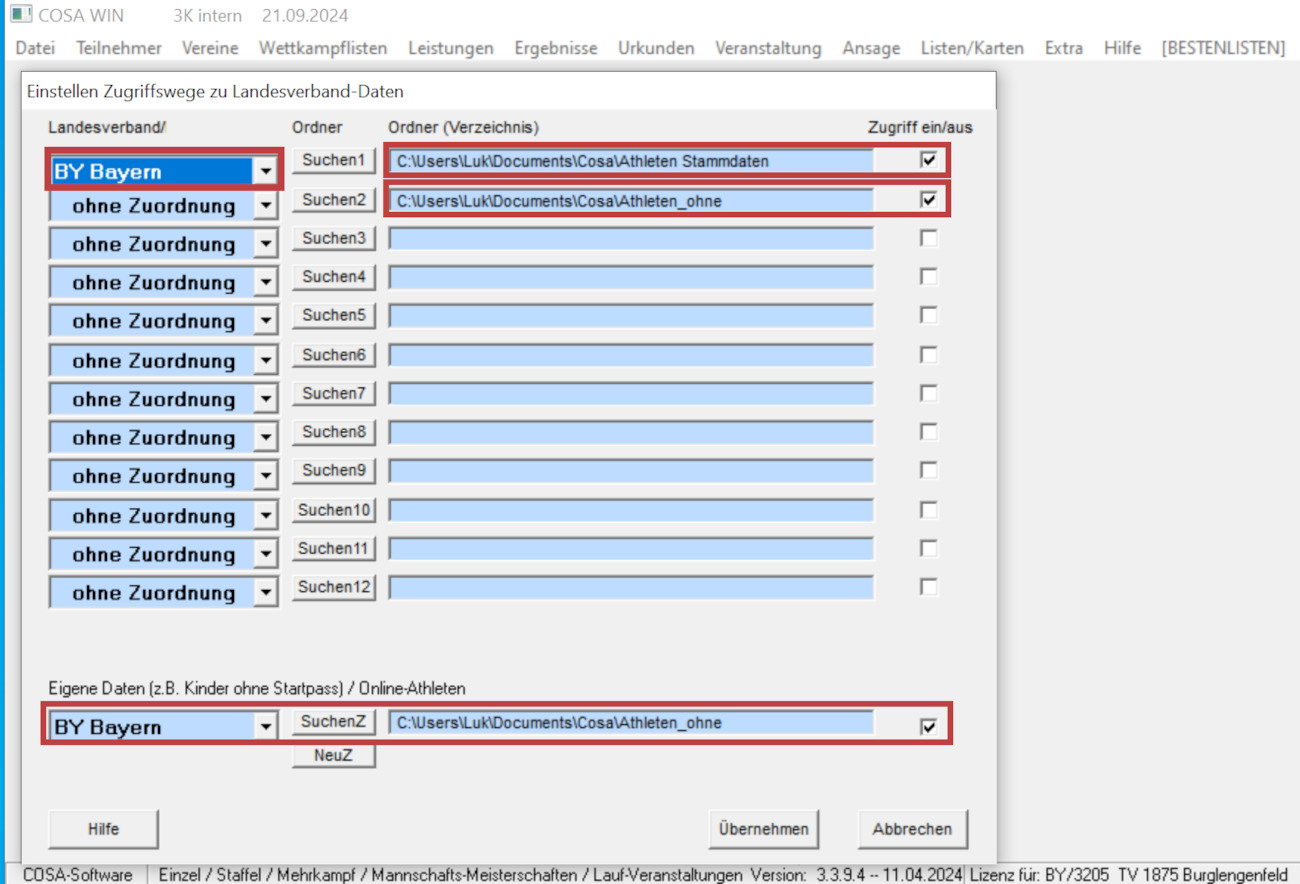1300x884 pixels.
Task: Confirm settings with the Übernehmen button
Action: pos(764,829)
